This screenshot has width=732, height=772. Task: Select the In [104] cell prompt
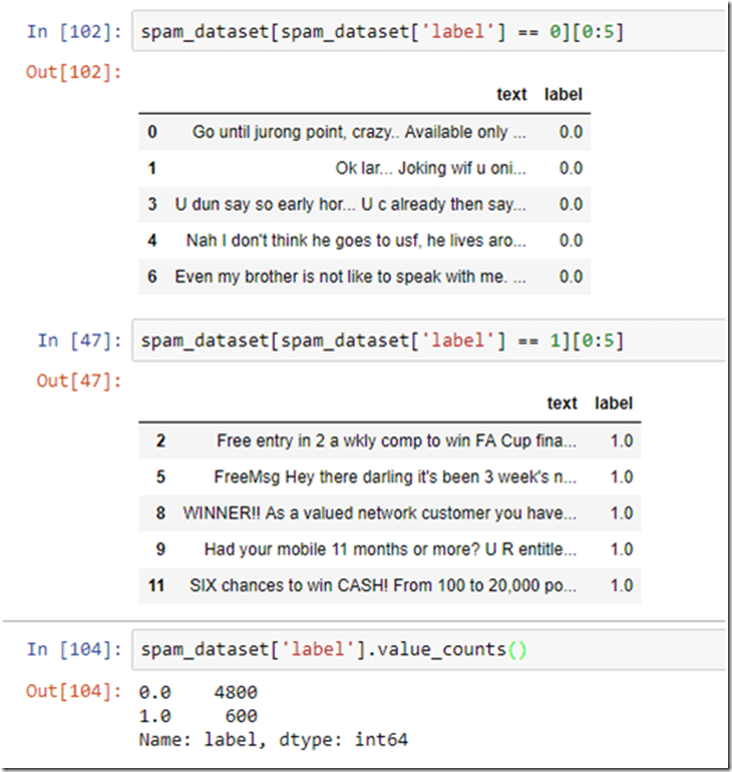pos(74,650)
